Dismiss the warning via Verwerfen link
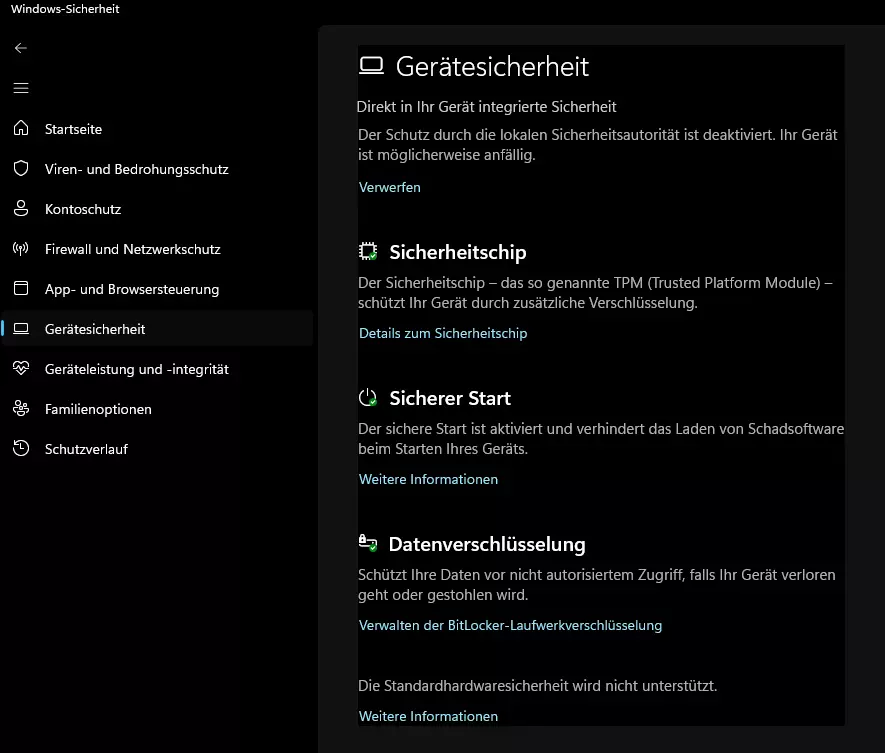The height and width of the screenshot is (753, 885). (x=389, y=187)
